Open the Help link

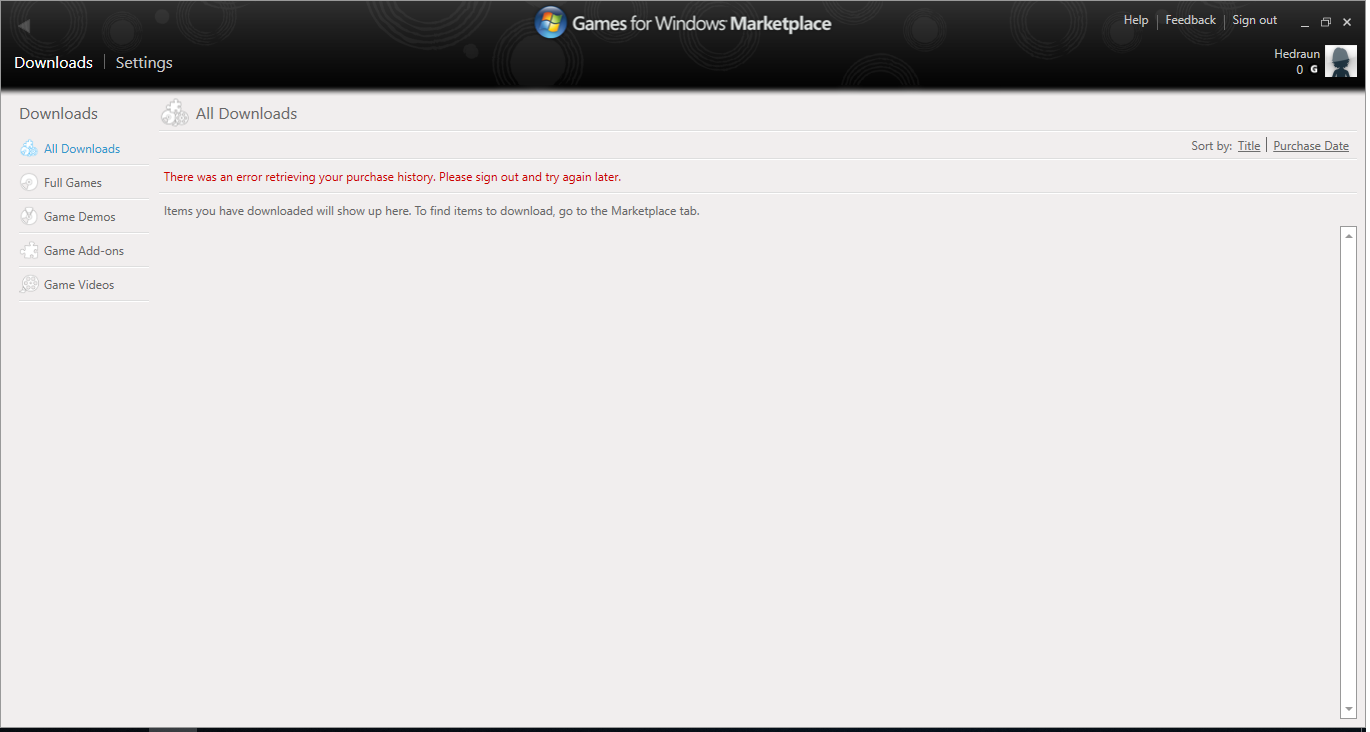point(1136,20)
